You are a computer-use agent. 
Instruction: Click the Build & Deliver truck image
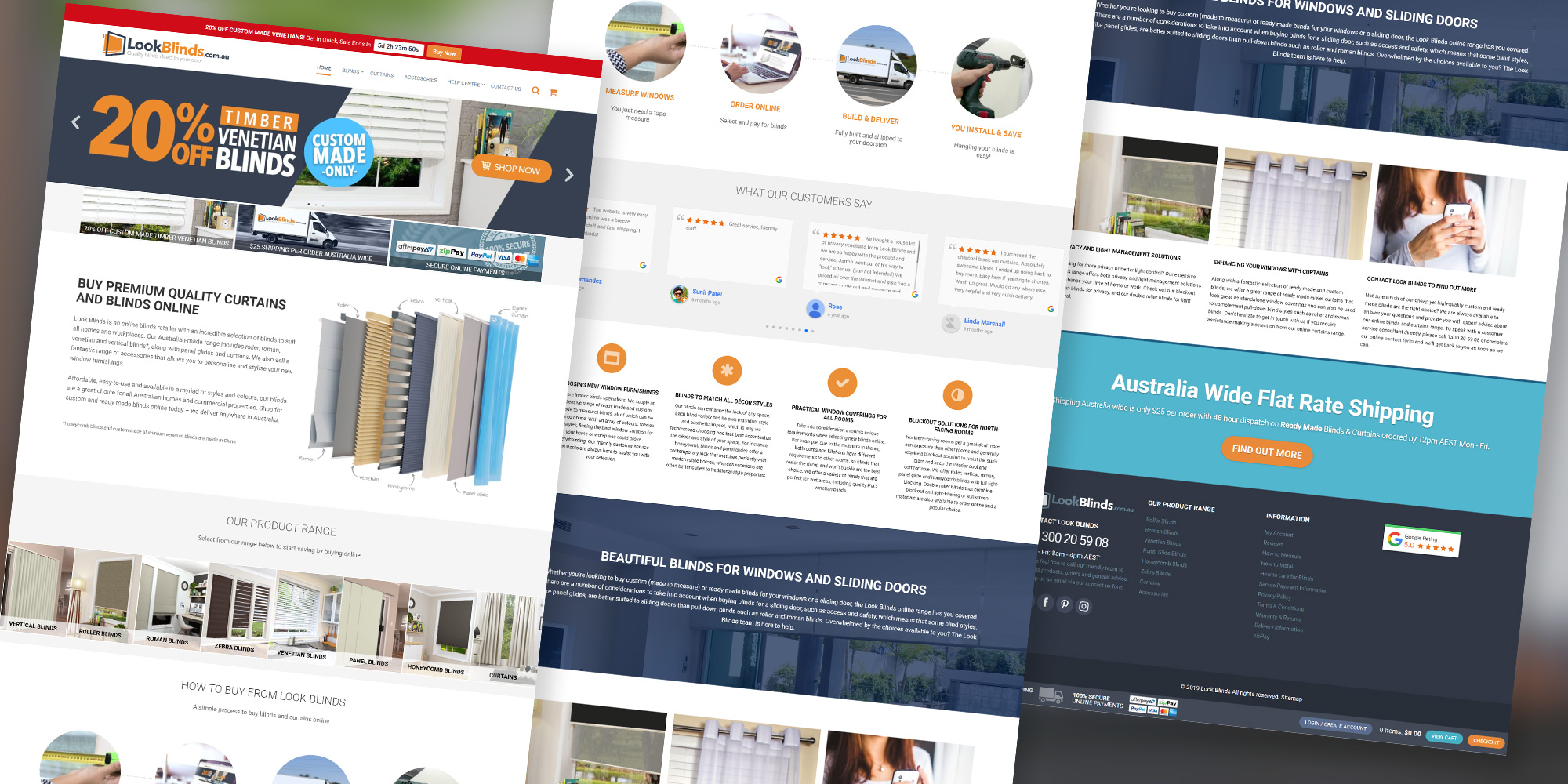click(876, 66)
